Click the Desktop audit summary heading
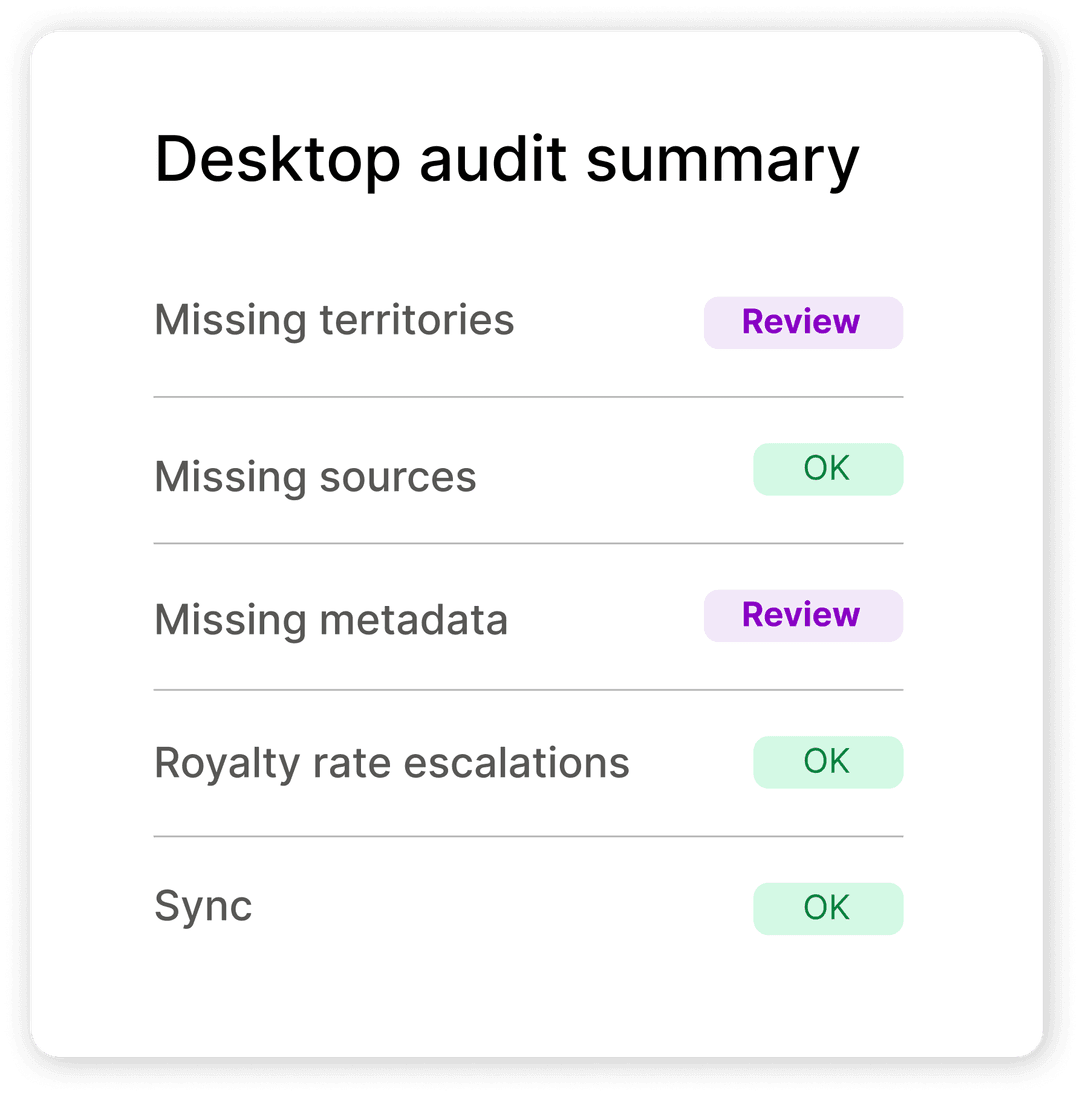The height and width of the screenshot is (1094, 1080). (x=507, y=160)
